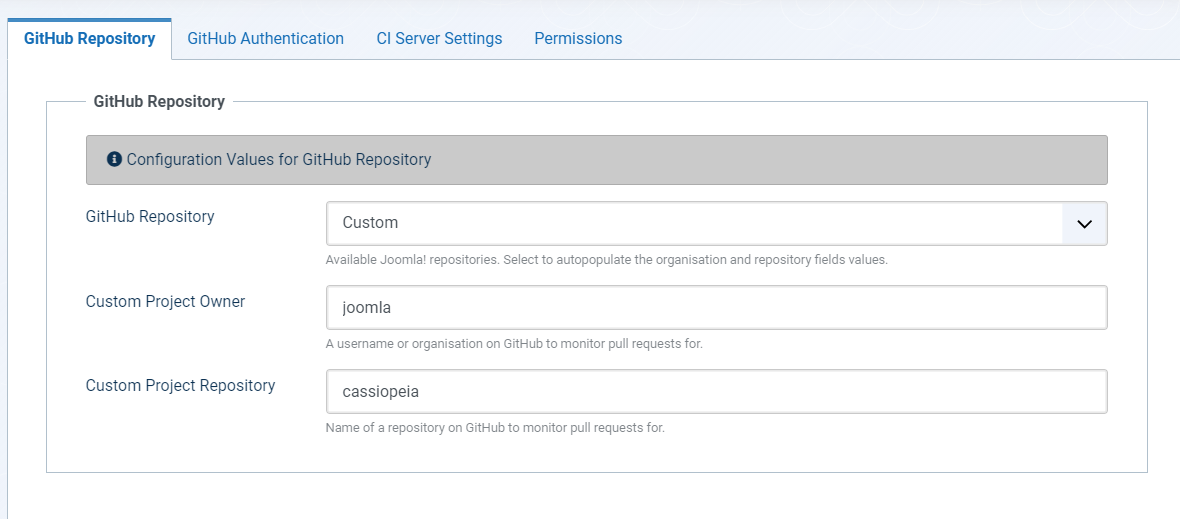This screenshot has height=519, width=1180.
Task: Click the 'Name of a repository' hint text
Action: pyautogui.click(x=495, y=428)
